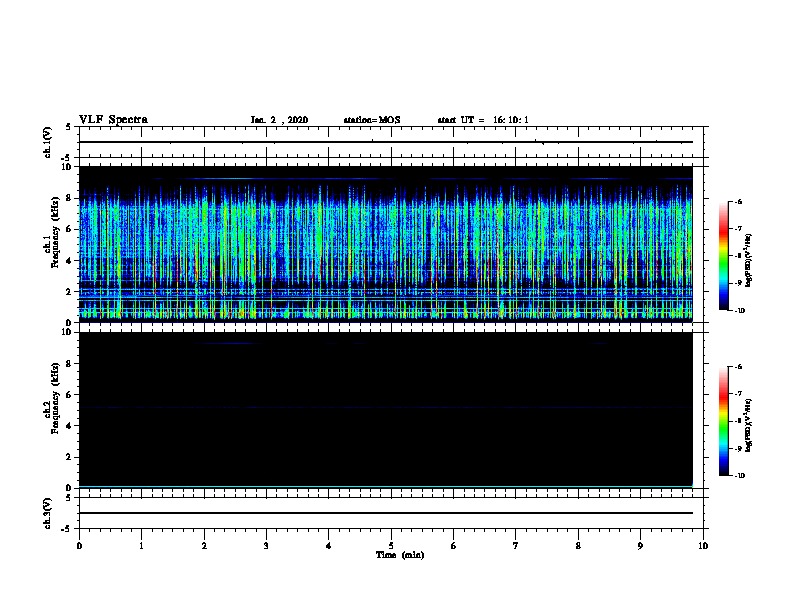Click the '10' tick on Time axis
The image size is (792, 612).
(x=703, y=546)
